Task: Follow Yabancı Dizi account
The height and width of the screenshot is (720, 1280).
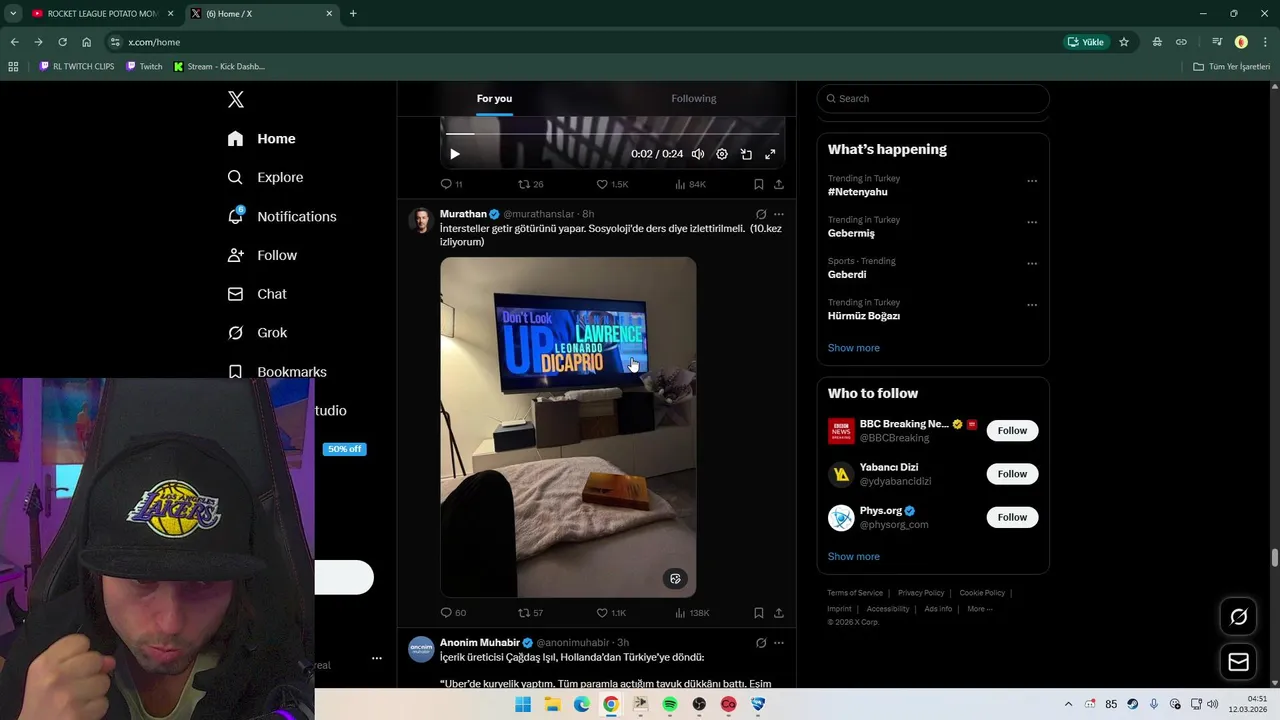Action: [x=1012, y=474]
